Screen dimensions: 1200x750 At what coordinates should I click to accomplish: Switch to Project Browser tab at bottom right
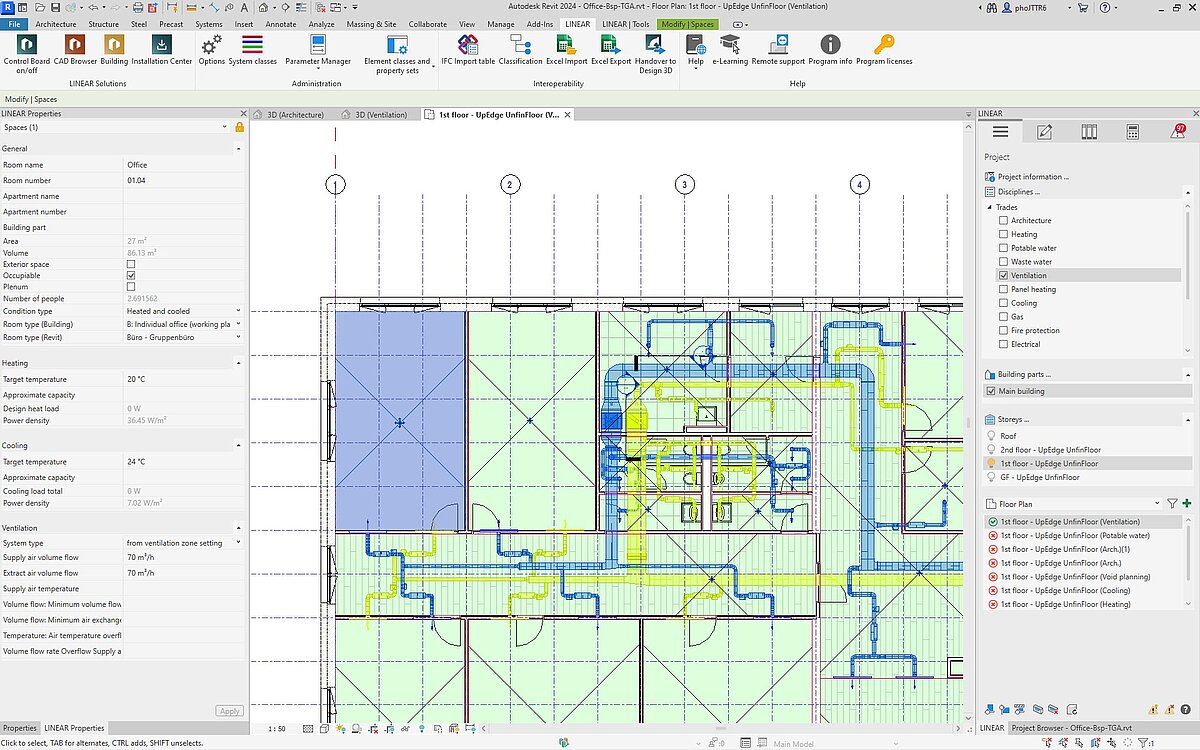[1071, 728]
